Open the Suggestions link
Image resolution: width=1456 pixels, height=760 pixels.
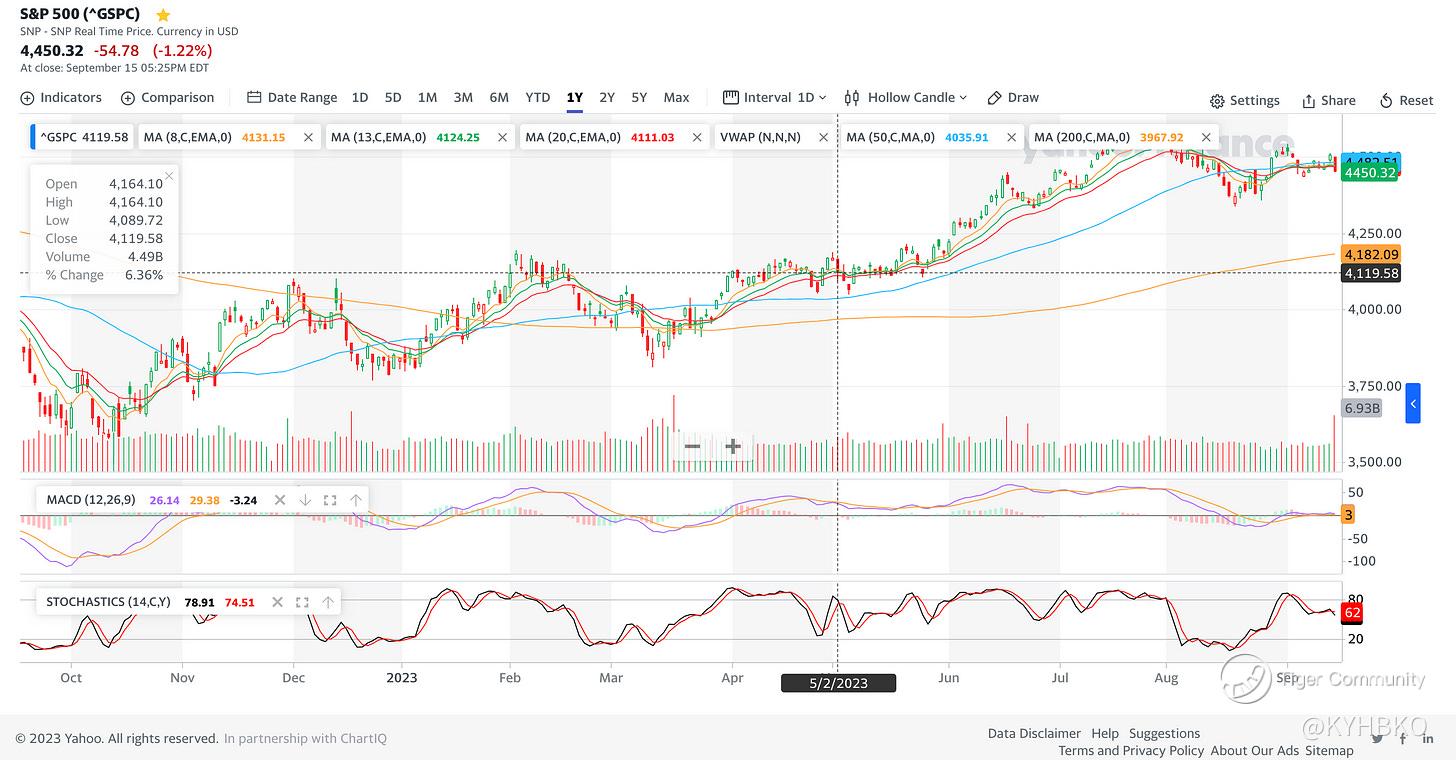pos(1164,734)
